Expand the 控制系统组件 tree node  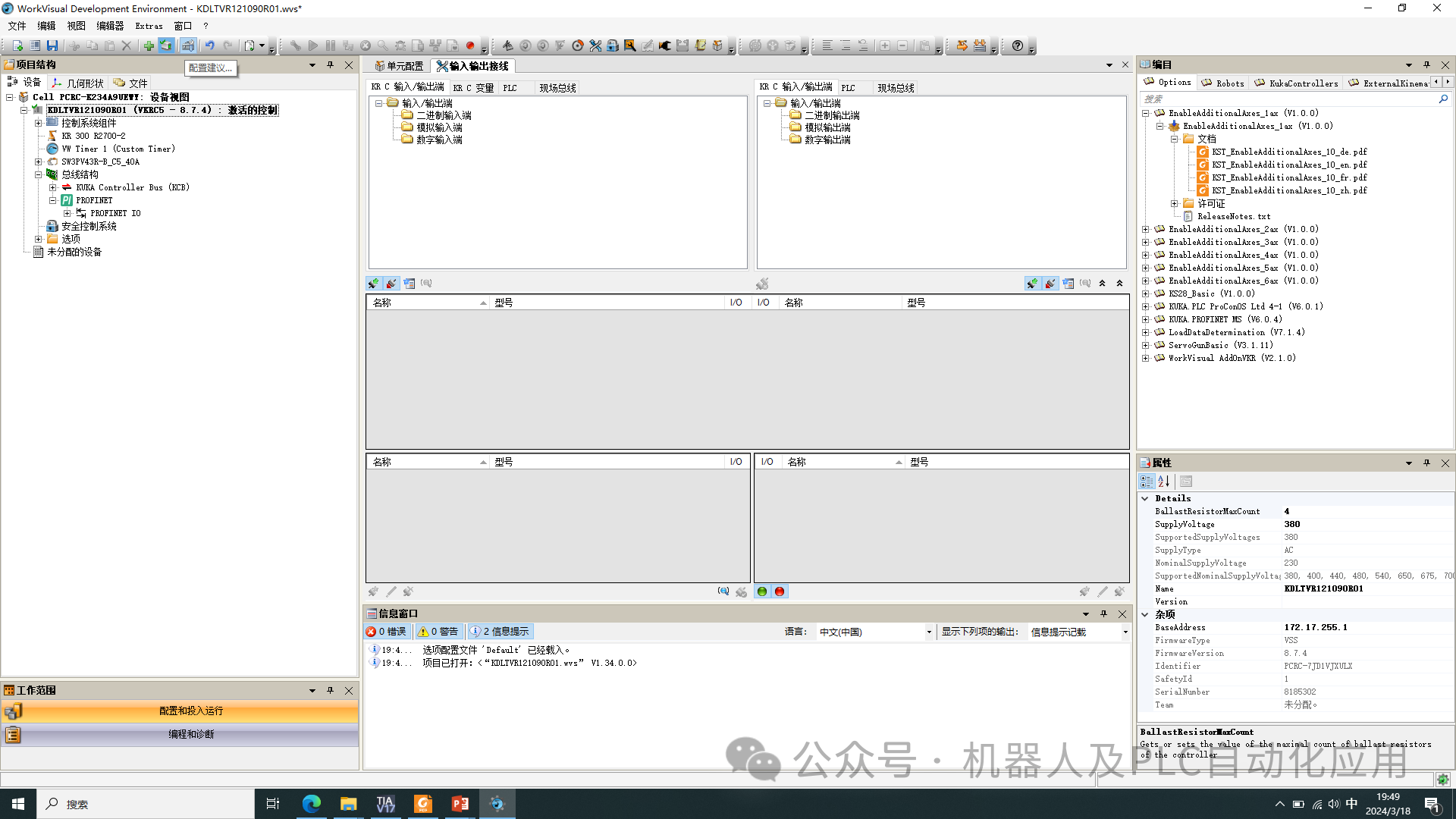38,123
